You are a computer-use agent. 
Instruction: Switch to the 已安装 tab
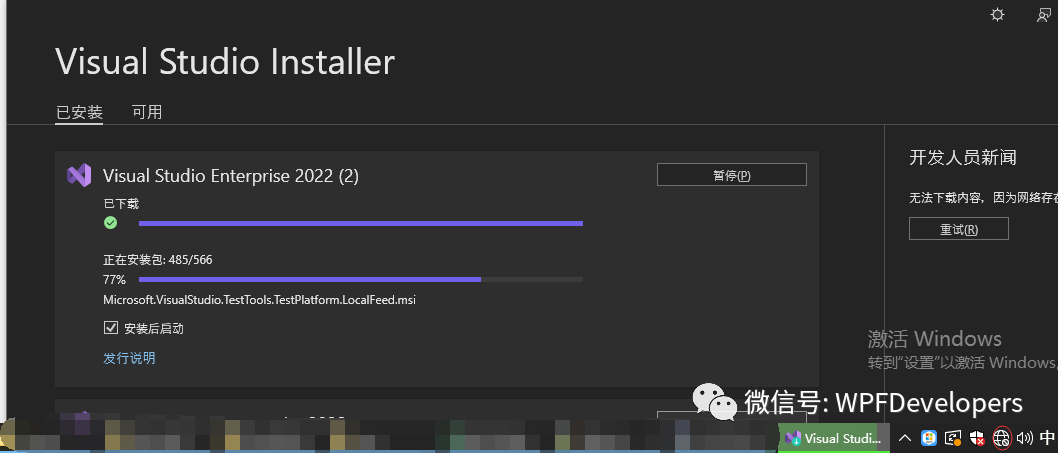[79, 111]
